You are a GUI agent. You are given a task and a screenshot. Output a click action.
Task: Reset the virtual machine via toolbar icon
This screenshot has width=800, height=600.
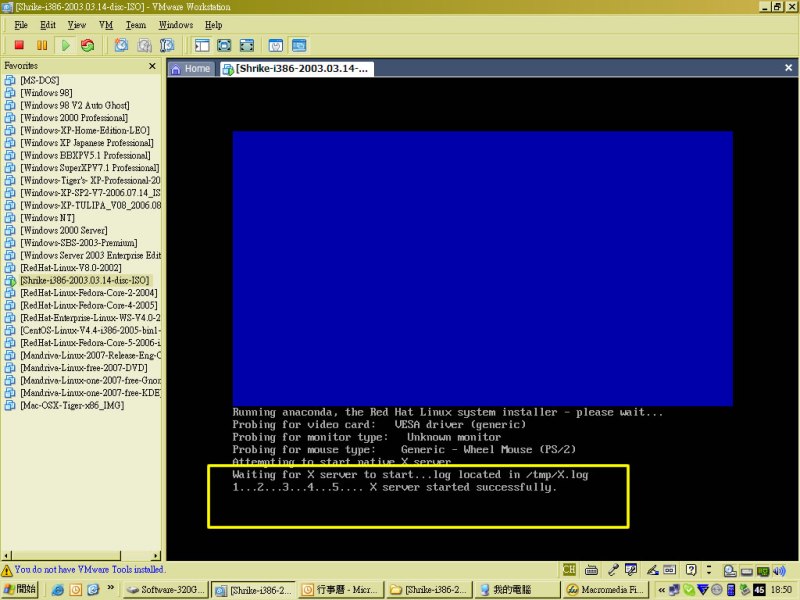coord(88,45)
